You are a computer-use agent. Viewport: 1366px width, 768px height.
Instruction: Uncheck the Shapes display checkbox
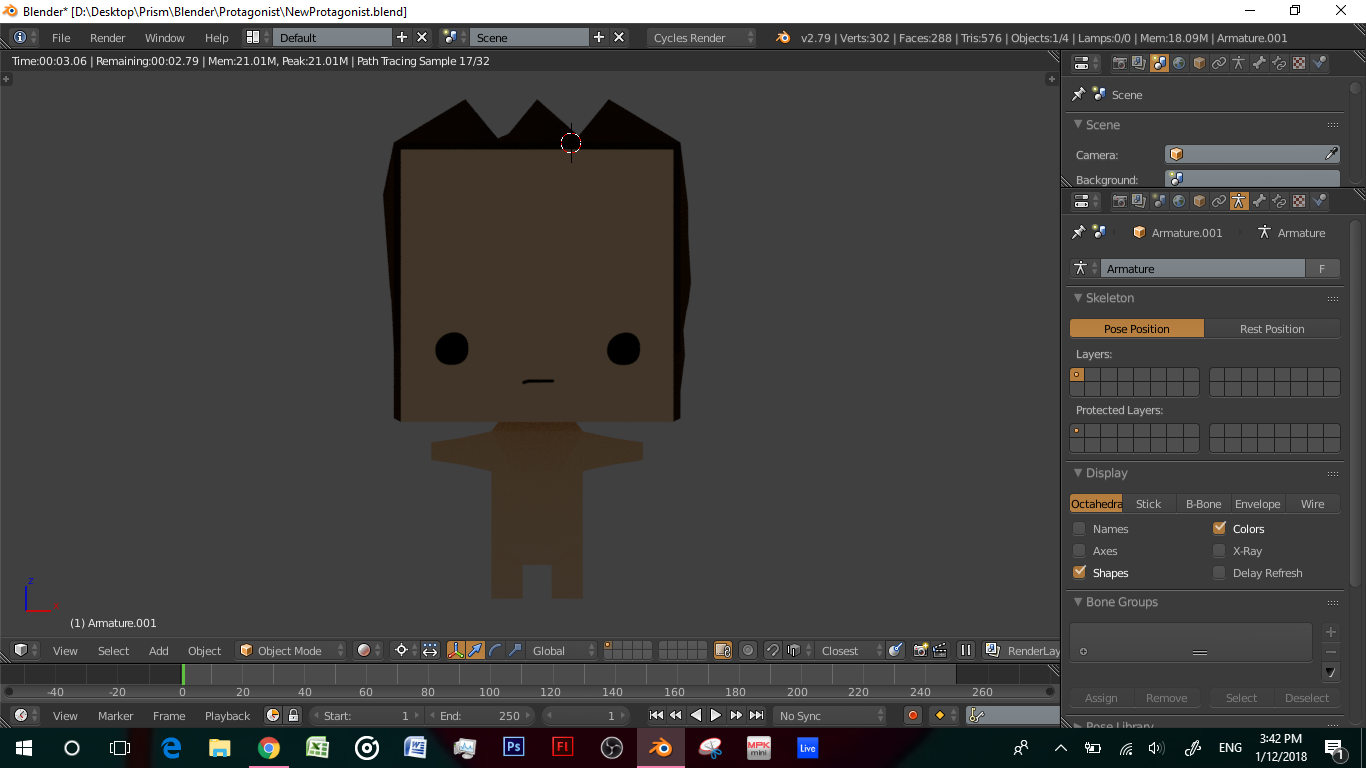[x=1079, y=573]
